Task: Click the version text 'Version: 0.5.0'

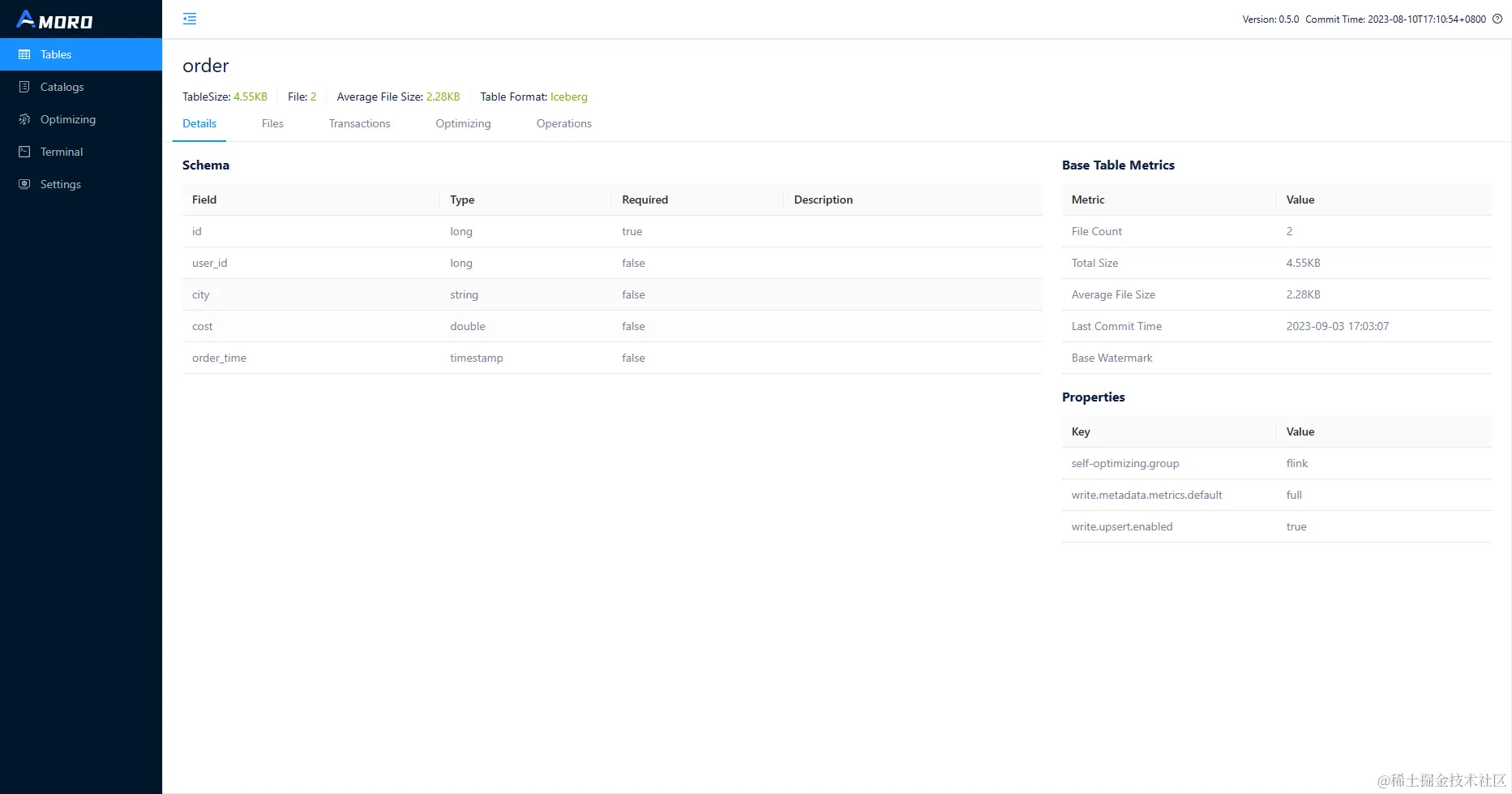Action: pos(1270,19)
